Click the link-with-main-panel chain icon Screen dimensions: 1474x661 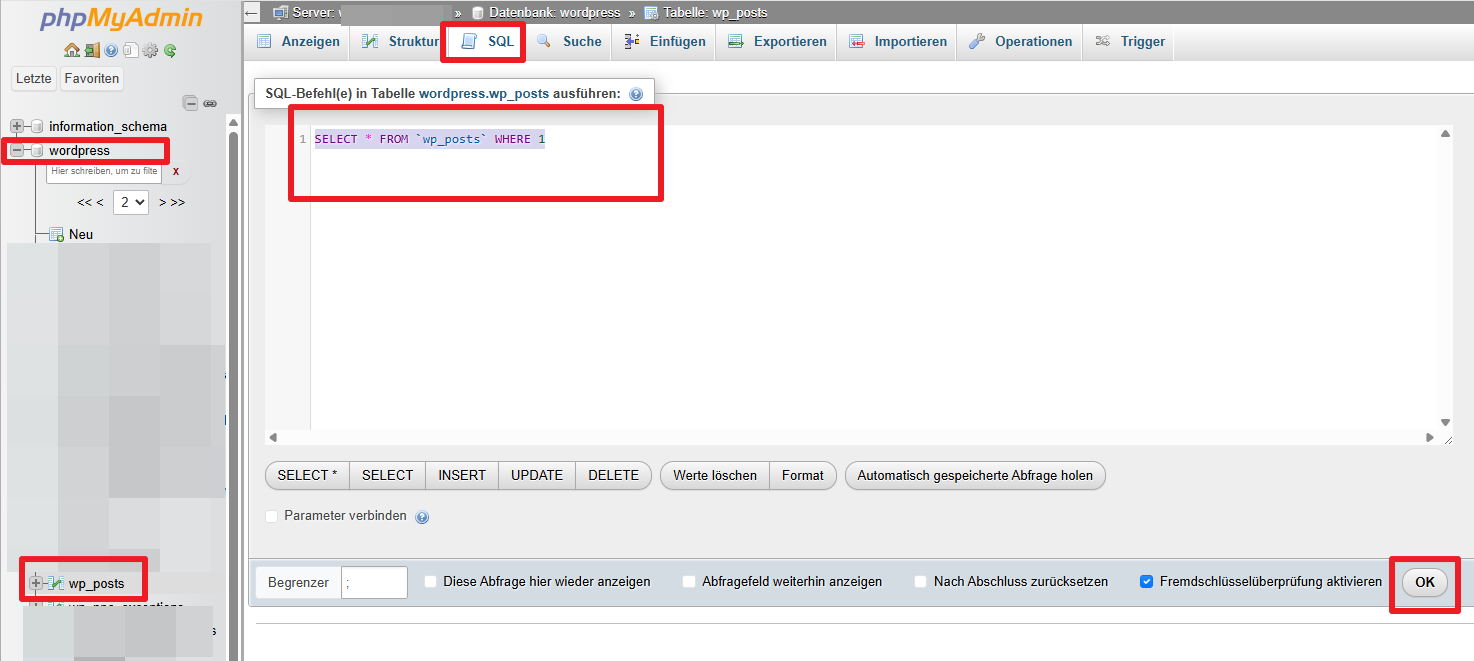210,103
